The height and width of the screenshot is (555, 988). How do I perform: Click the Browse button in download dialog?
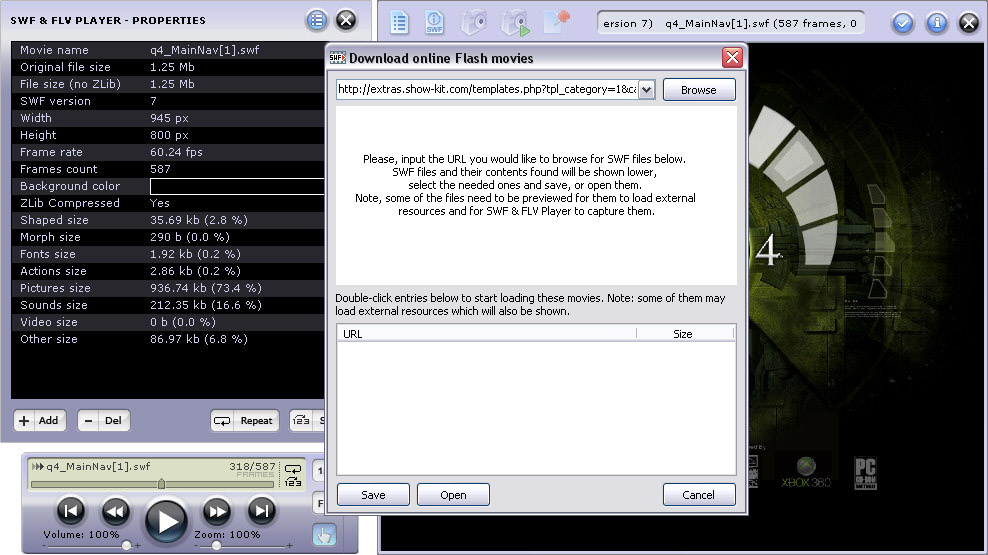(699, 89)
